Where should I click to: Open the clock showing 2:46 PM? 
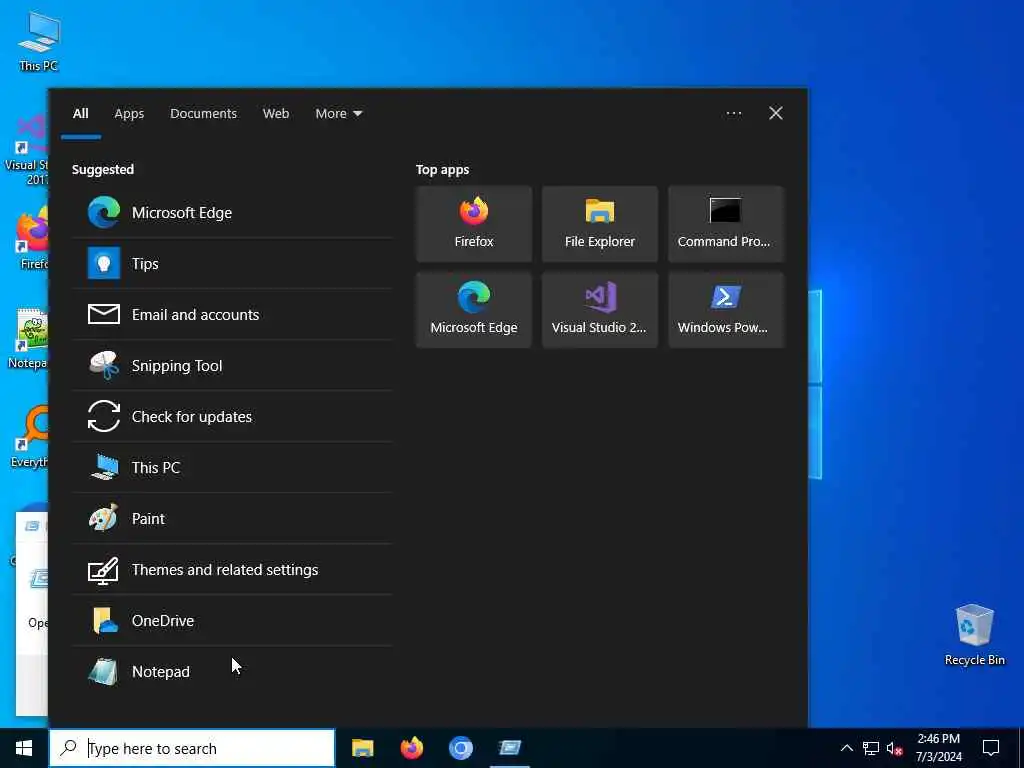tap(938, 748)
